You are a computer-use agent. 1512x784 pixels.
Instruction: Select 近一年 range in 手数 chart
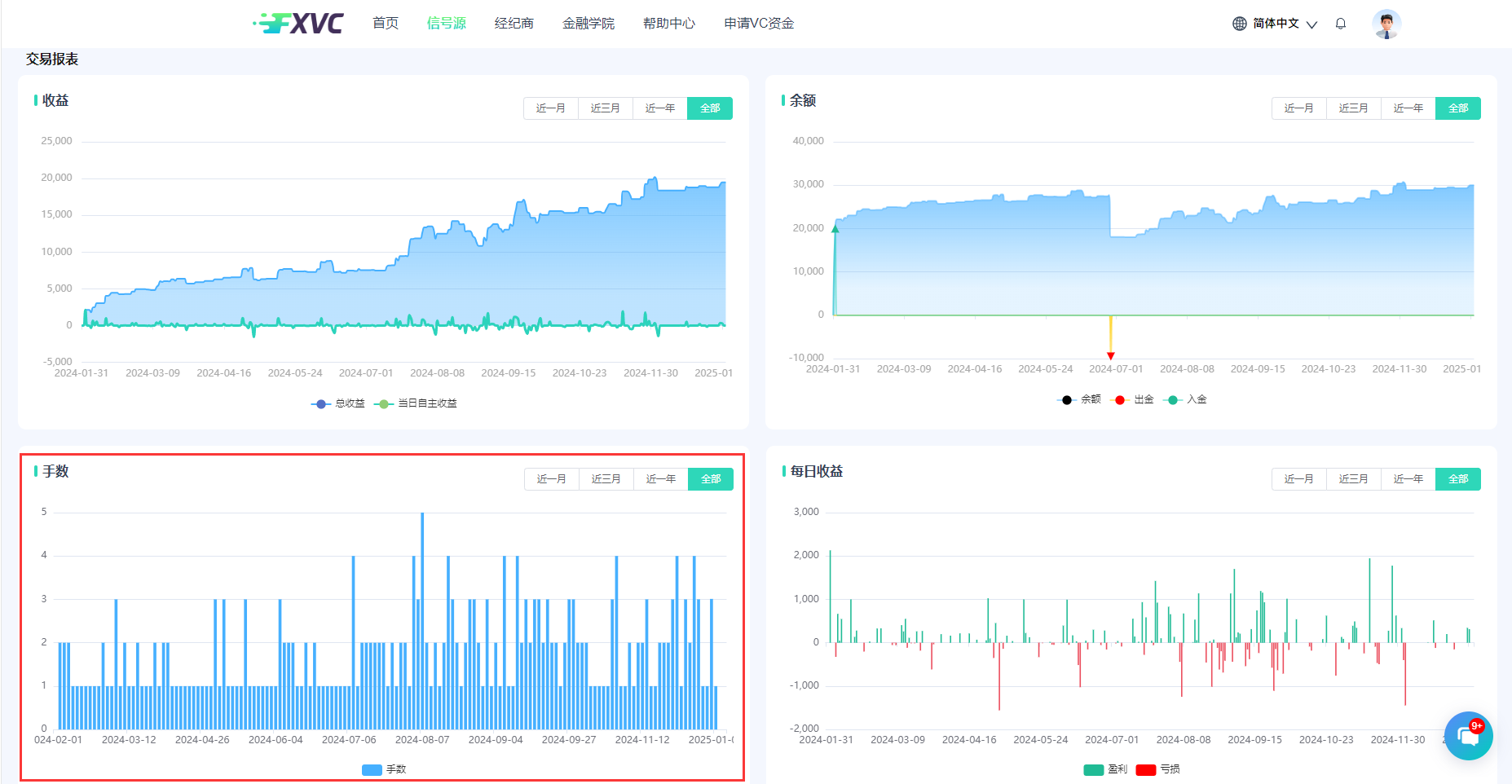[x=660, y=479]
